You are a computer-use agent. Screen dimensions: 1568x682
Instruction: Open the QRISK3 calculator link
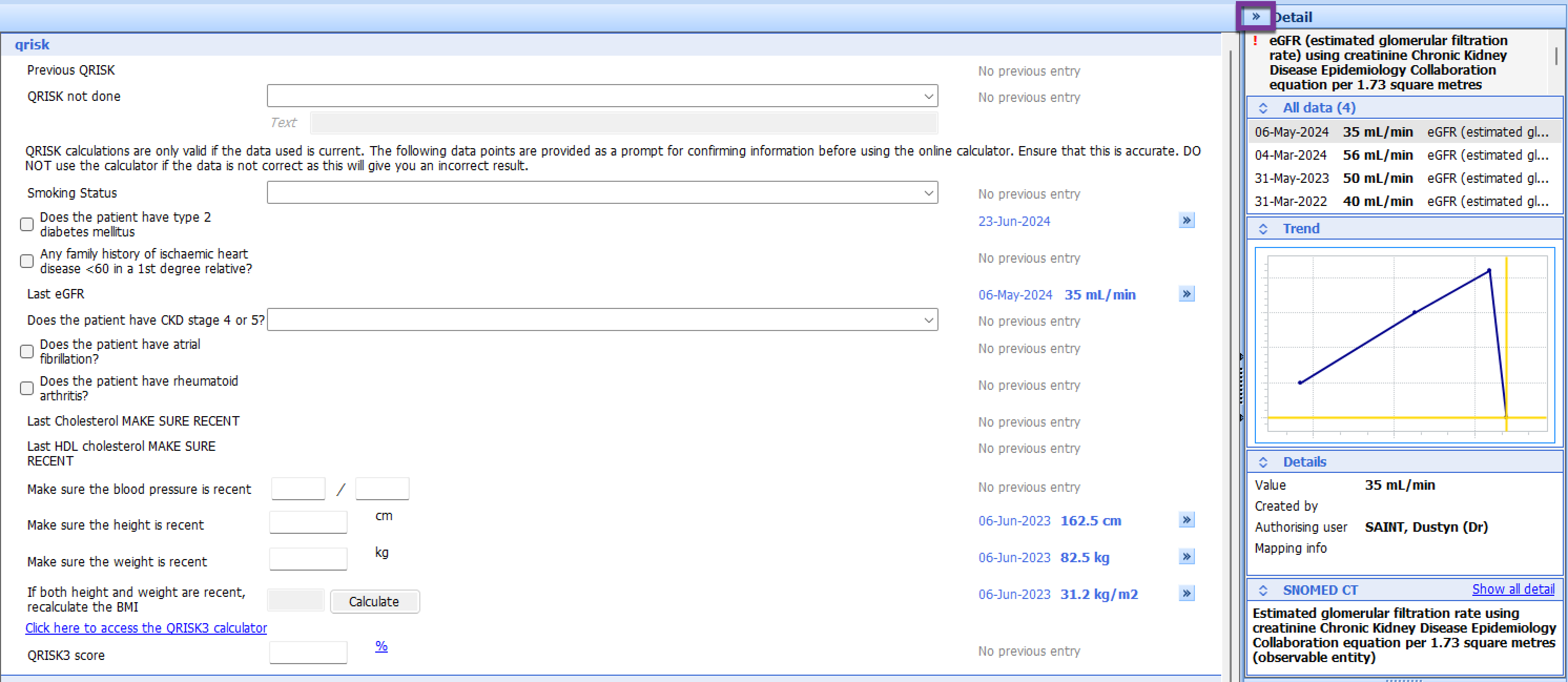(x=146, y=628)
